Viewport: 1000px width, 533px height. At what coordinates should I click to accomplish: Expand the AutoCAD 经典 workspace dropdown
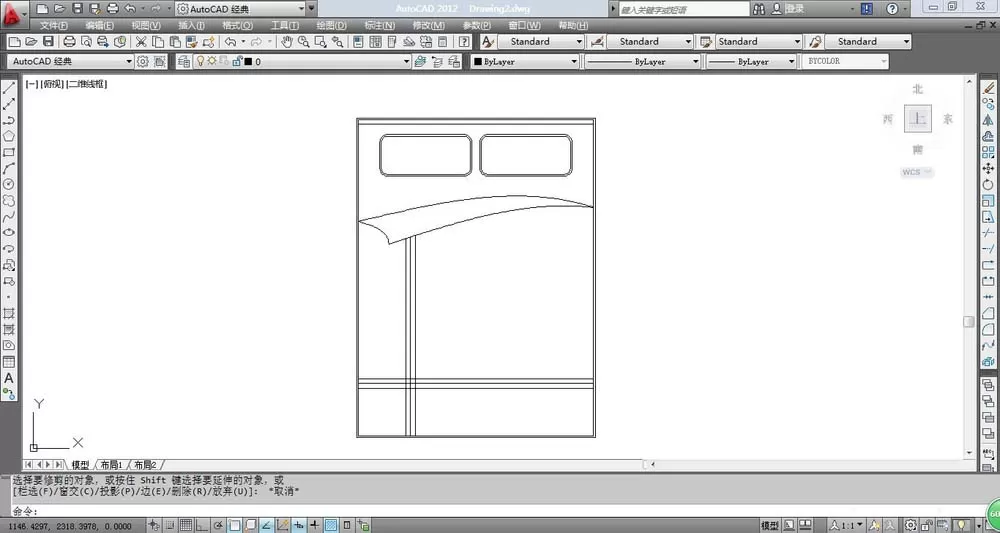point(70,62)
